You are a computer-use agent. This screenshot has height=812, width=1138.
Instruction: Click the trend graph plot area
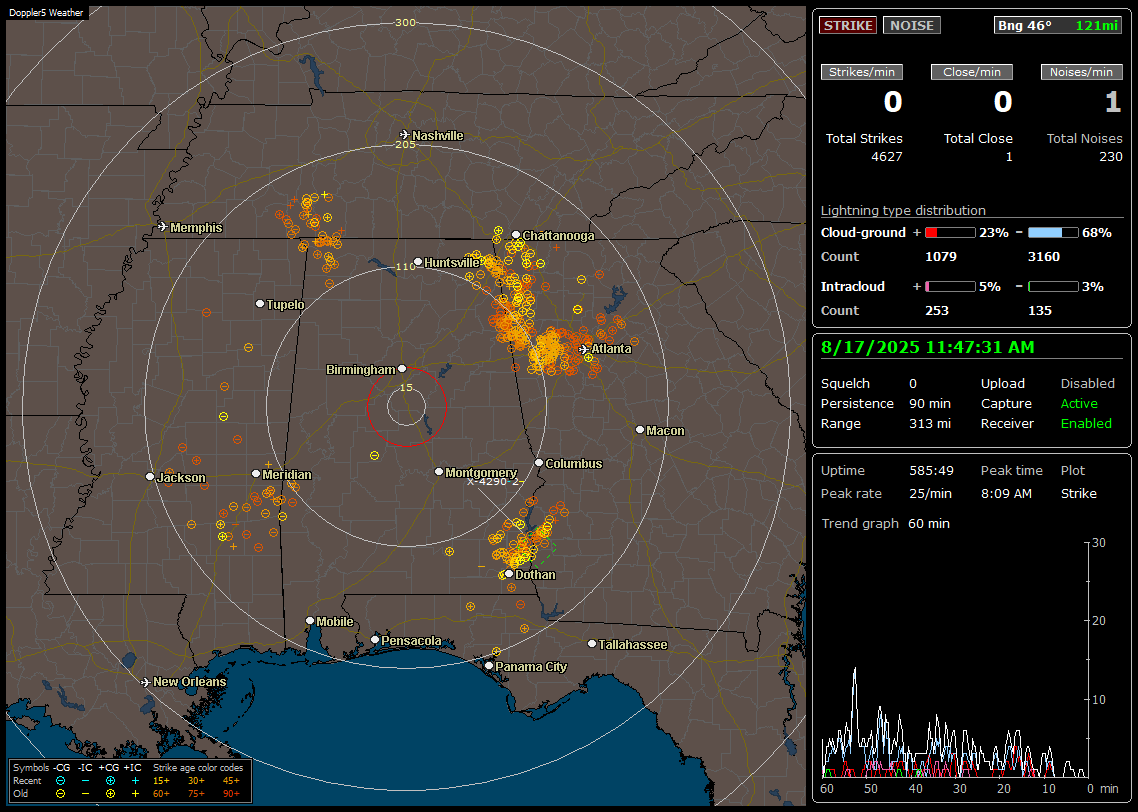pos(954,659)
